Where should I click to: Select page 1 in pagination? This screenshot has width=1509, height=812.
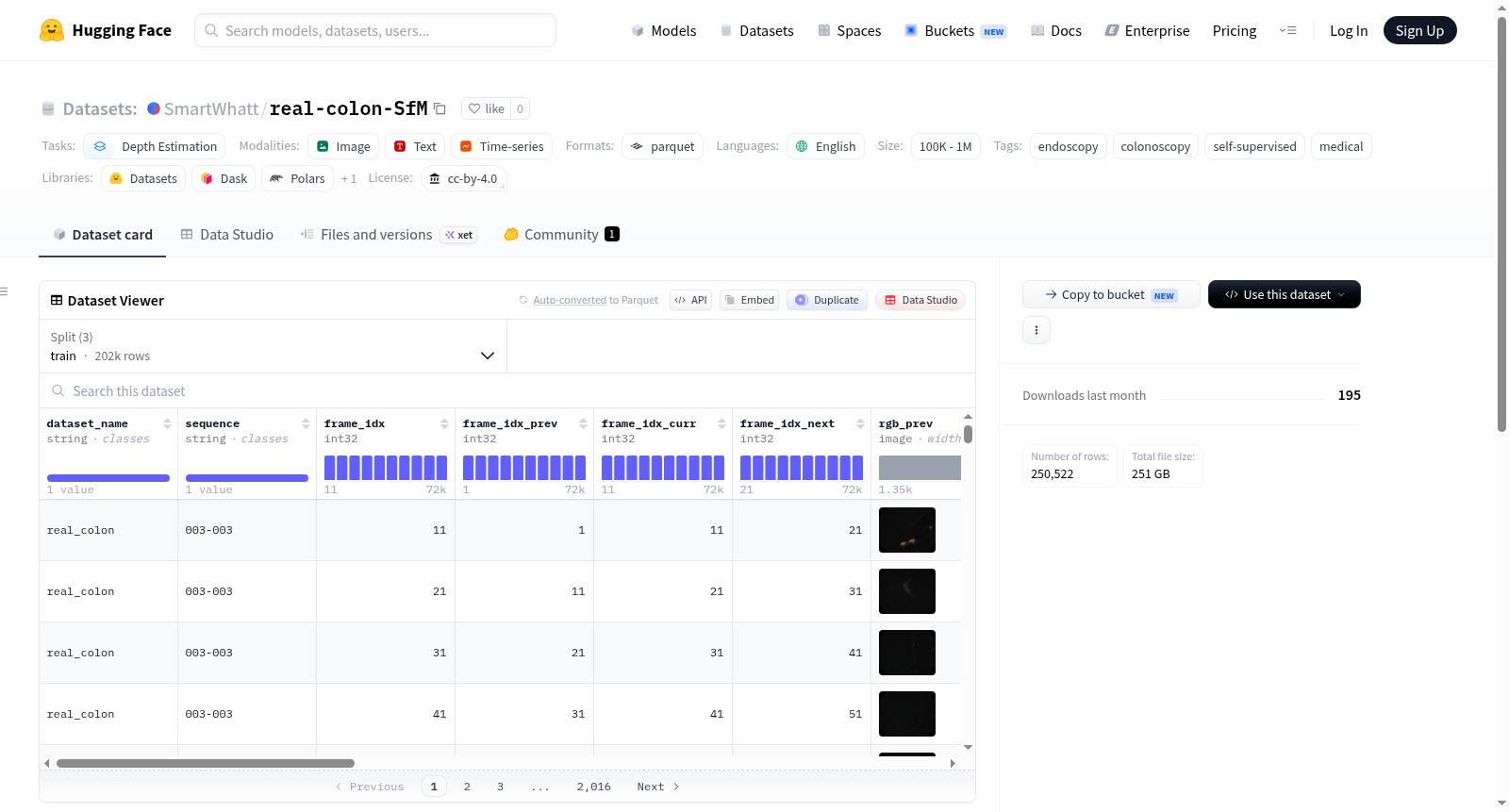tap(434, 787)
